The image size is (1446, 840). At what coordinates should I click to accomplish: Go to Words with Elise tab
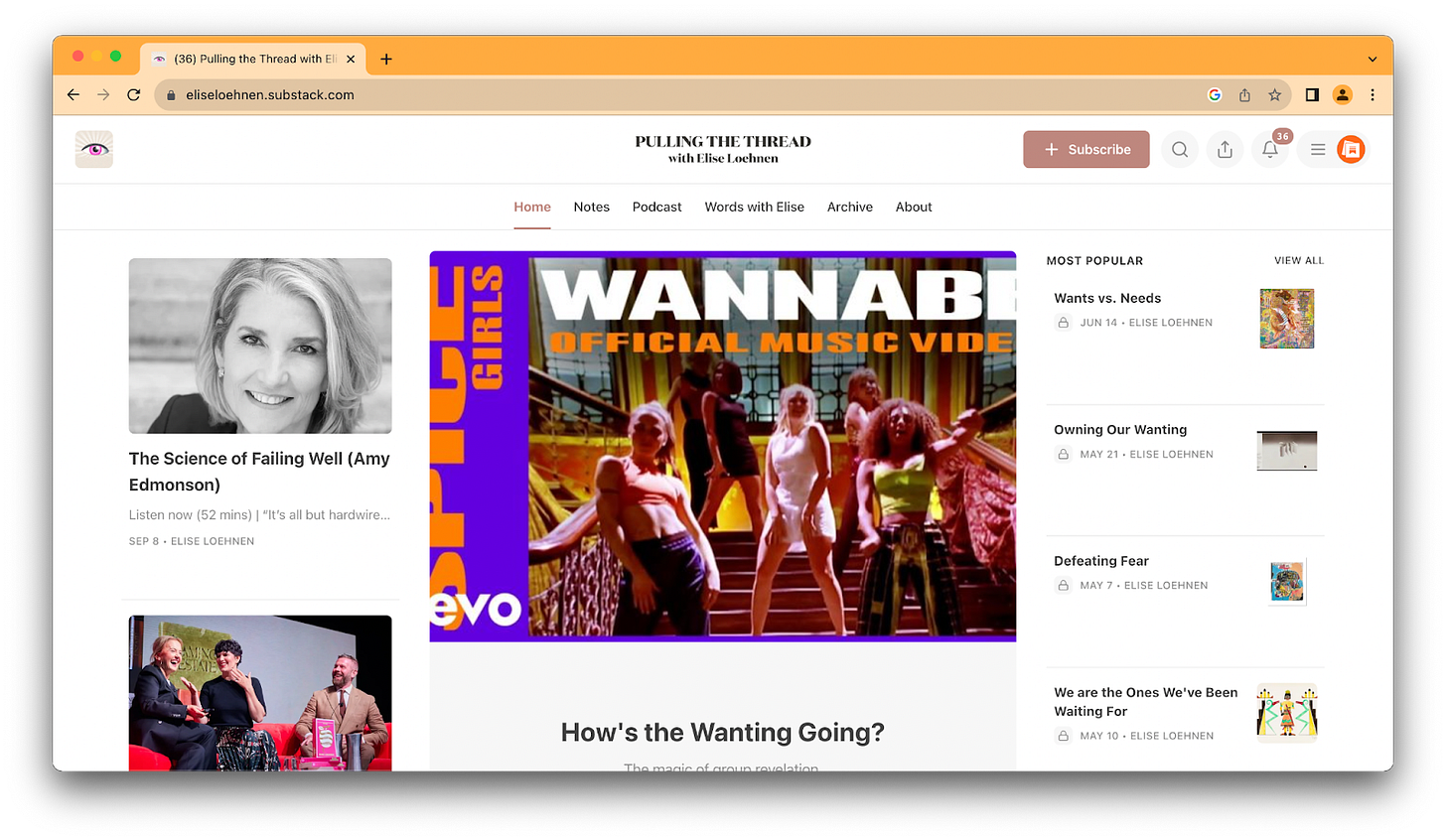(x=755, y=207)
